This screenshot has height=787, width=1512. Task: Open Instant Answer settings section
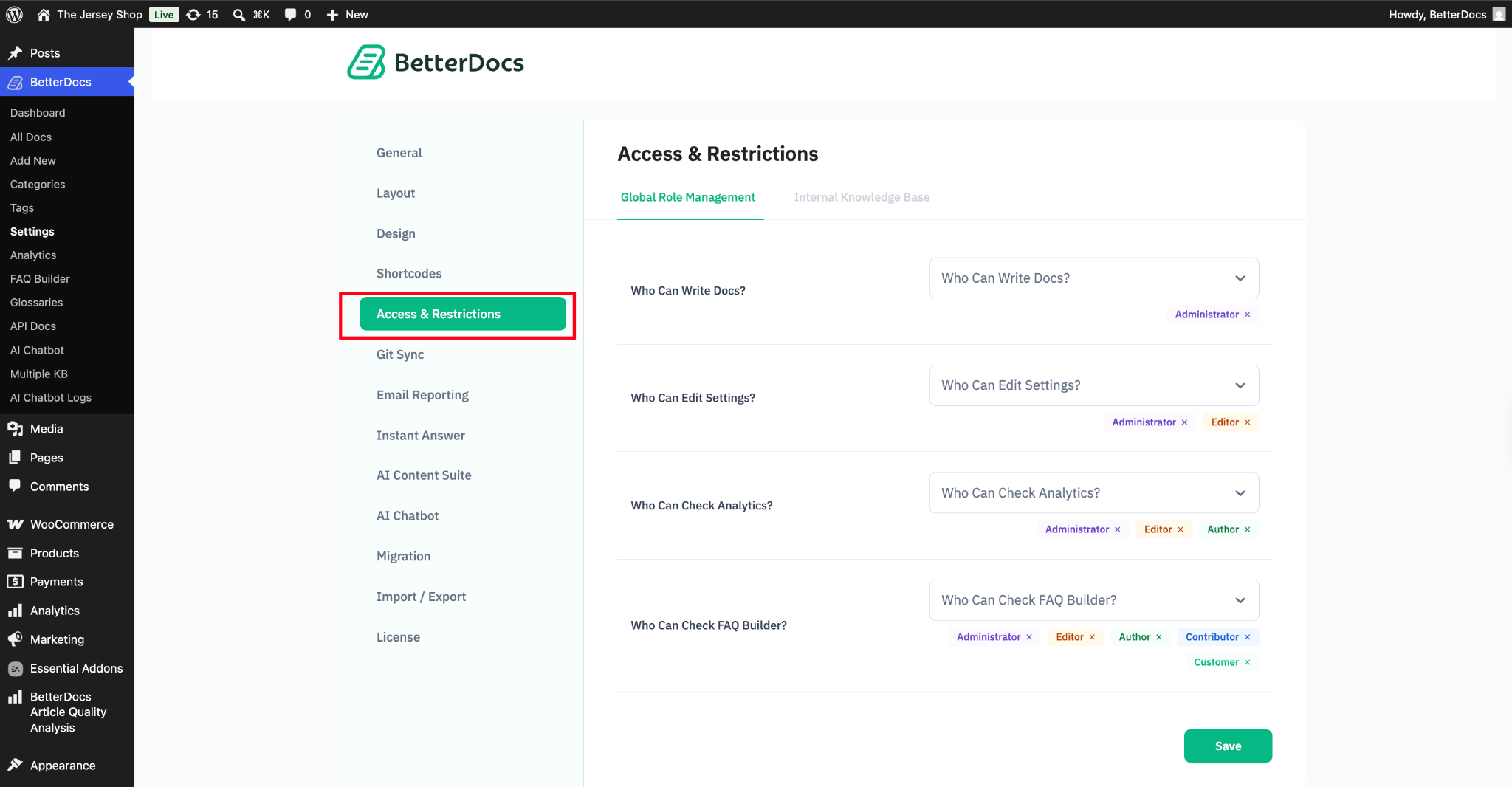click(421, 436)
